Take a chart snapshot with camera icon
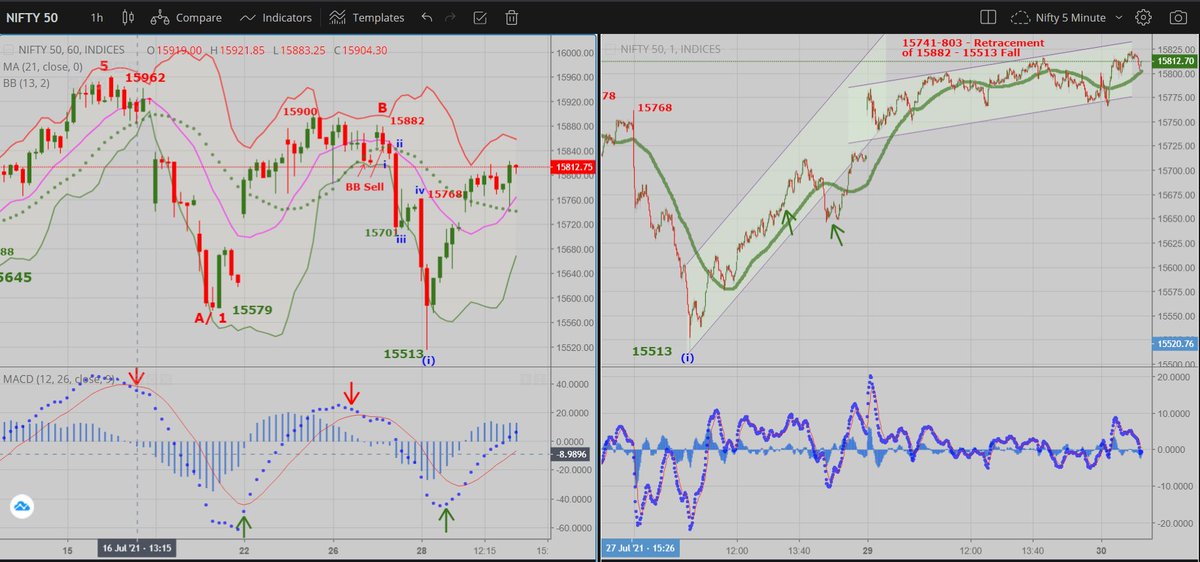Image resolution: width=1200 pixels, height=562 pixels. [1177, 17]
